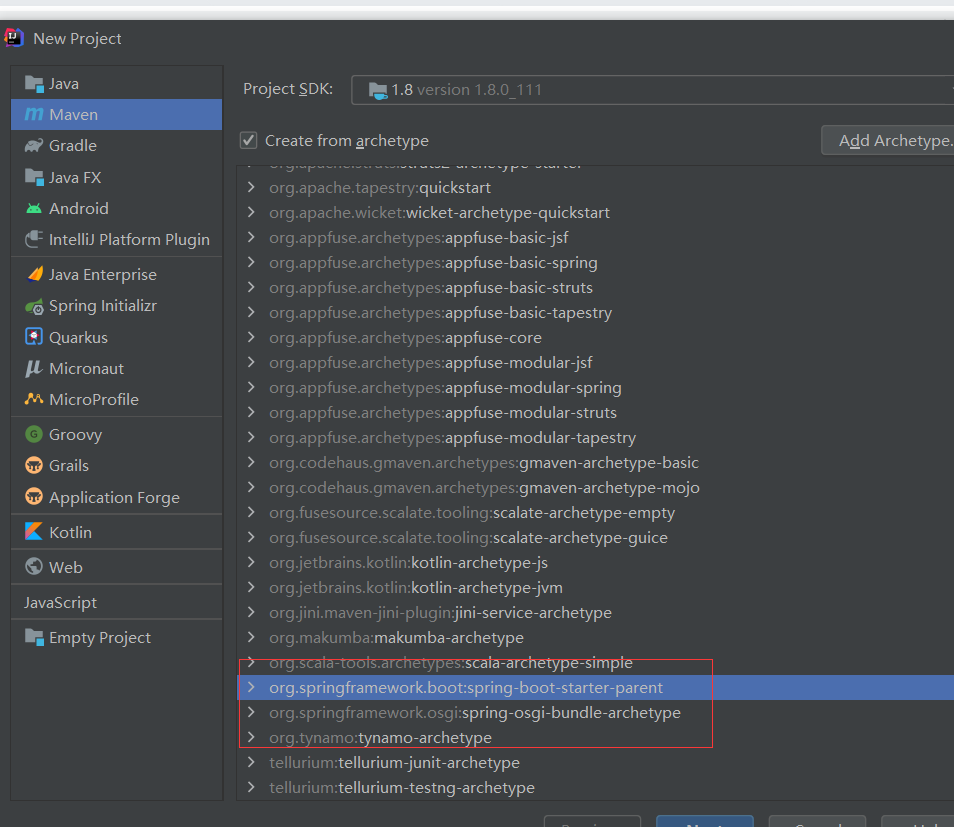Expand org.apache.tapestry:quickstart archetype

click(251, 187)
